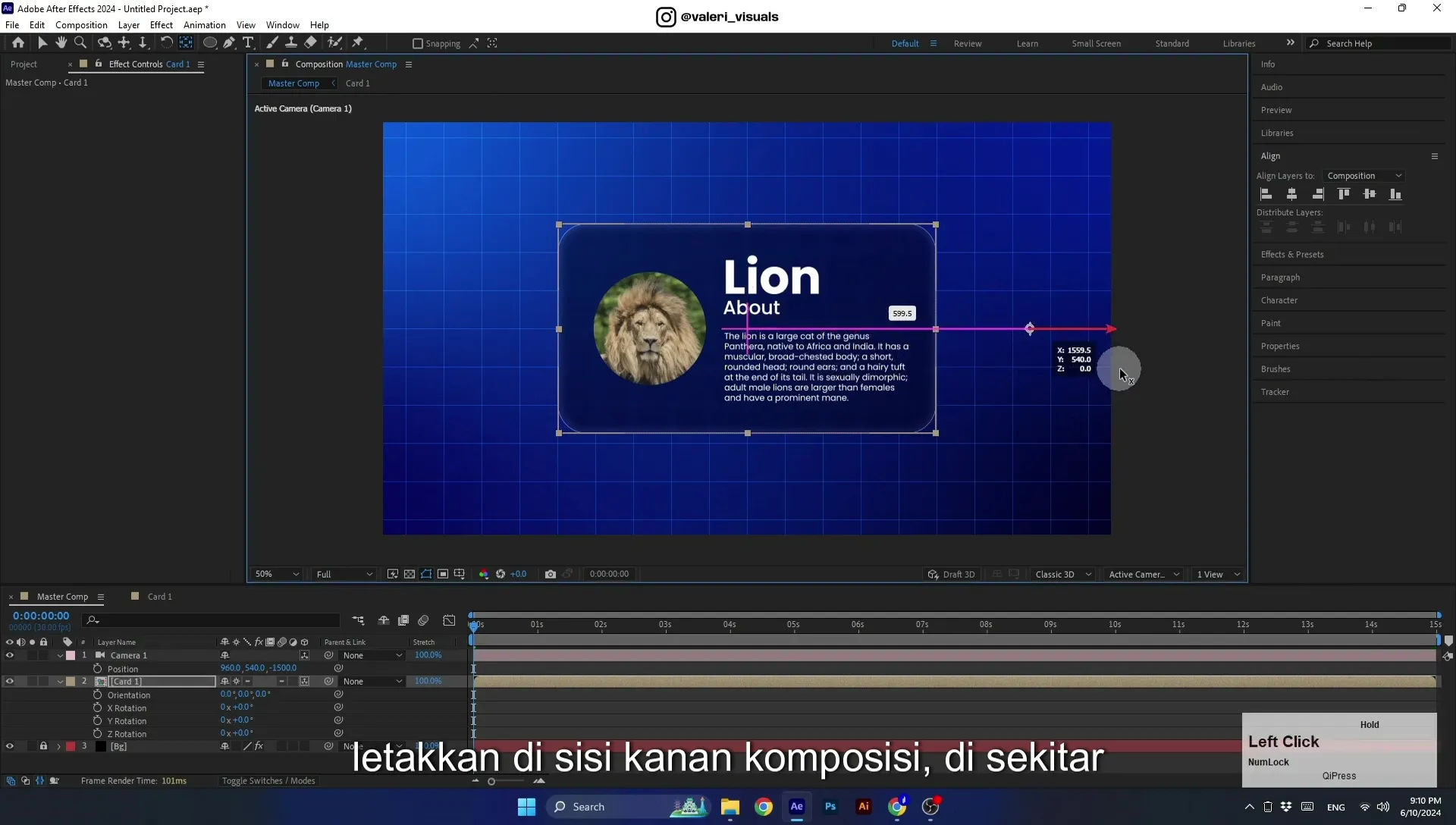Select the Horizontal Type tool
This screenshot has height=825, width=1456.
(x=248, y=43)
